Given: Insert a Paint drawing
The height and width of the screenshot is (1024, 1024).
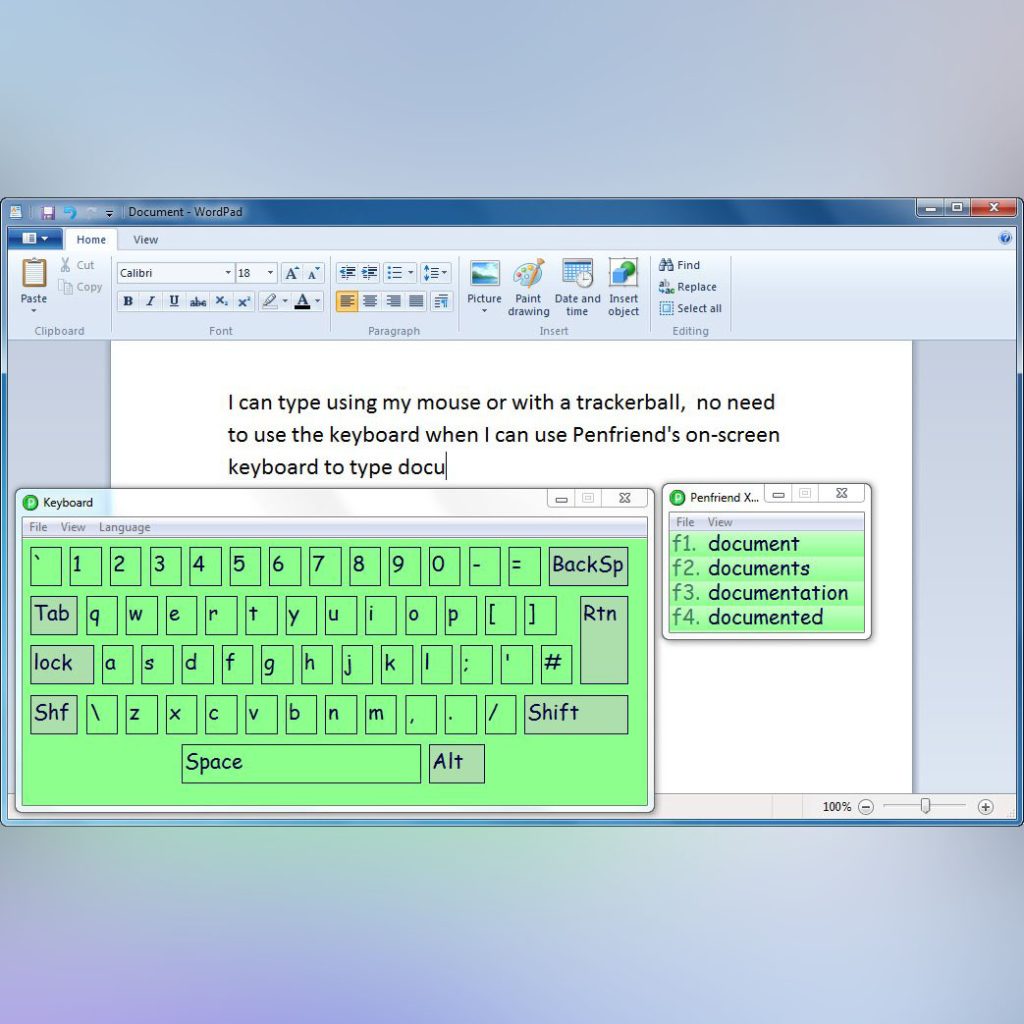Looking at the screenshot, I should click(x=528, y=287).
